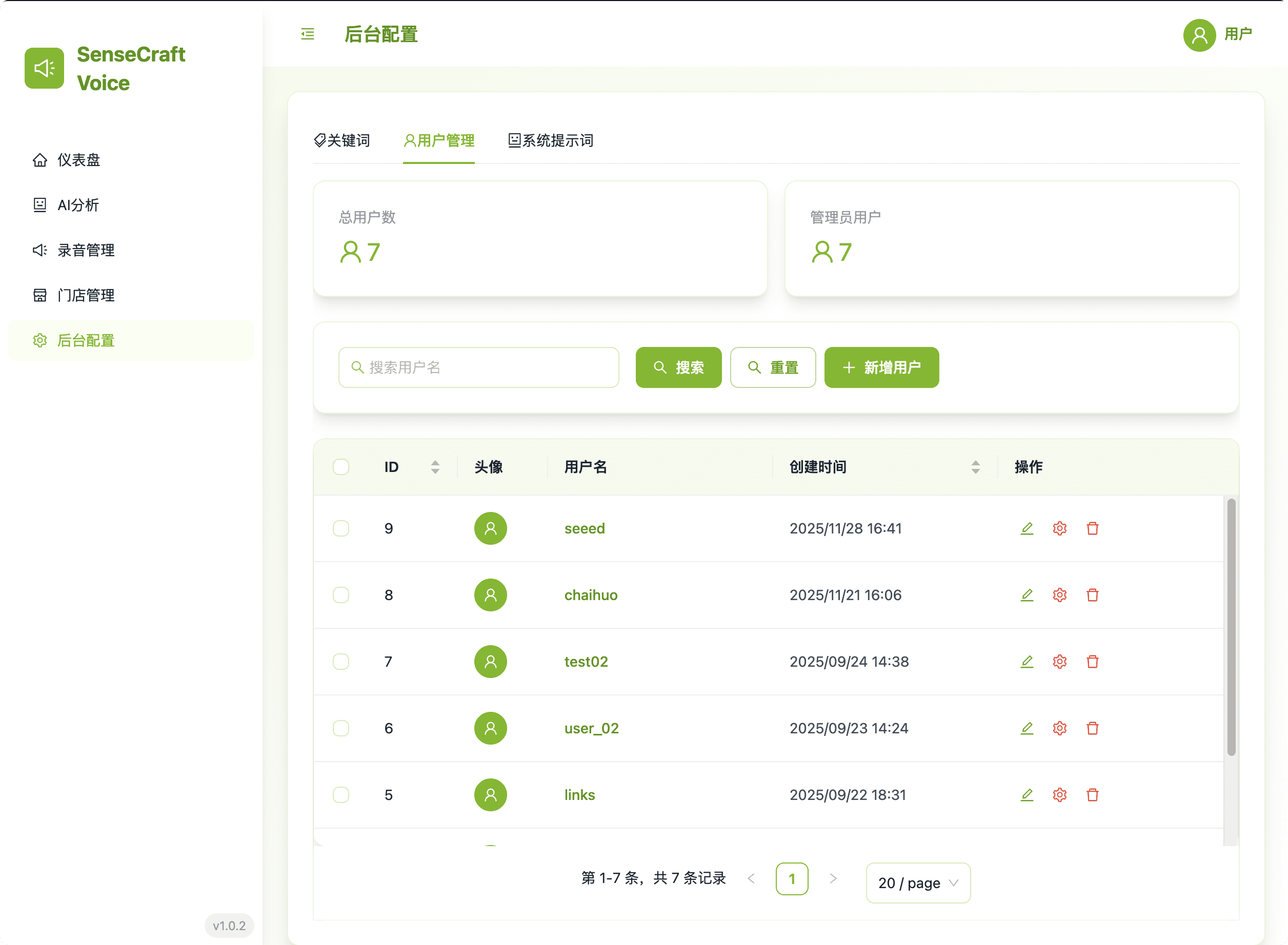The height and width of the screenshot is (945, 1288).
Task: Click the 门店管理 store icon
Action: coord(39,295)
